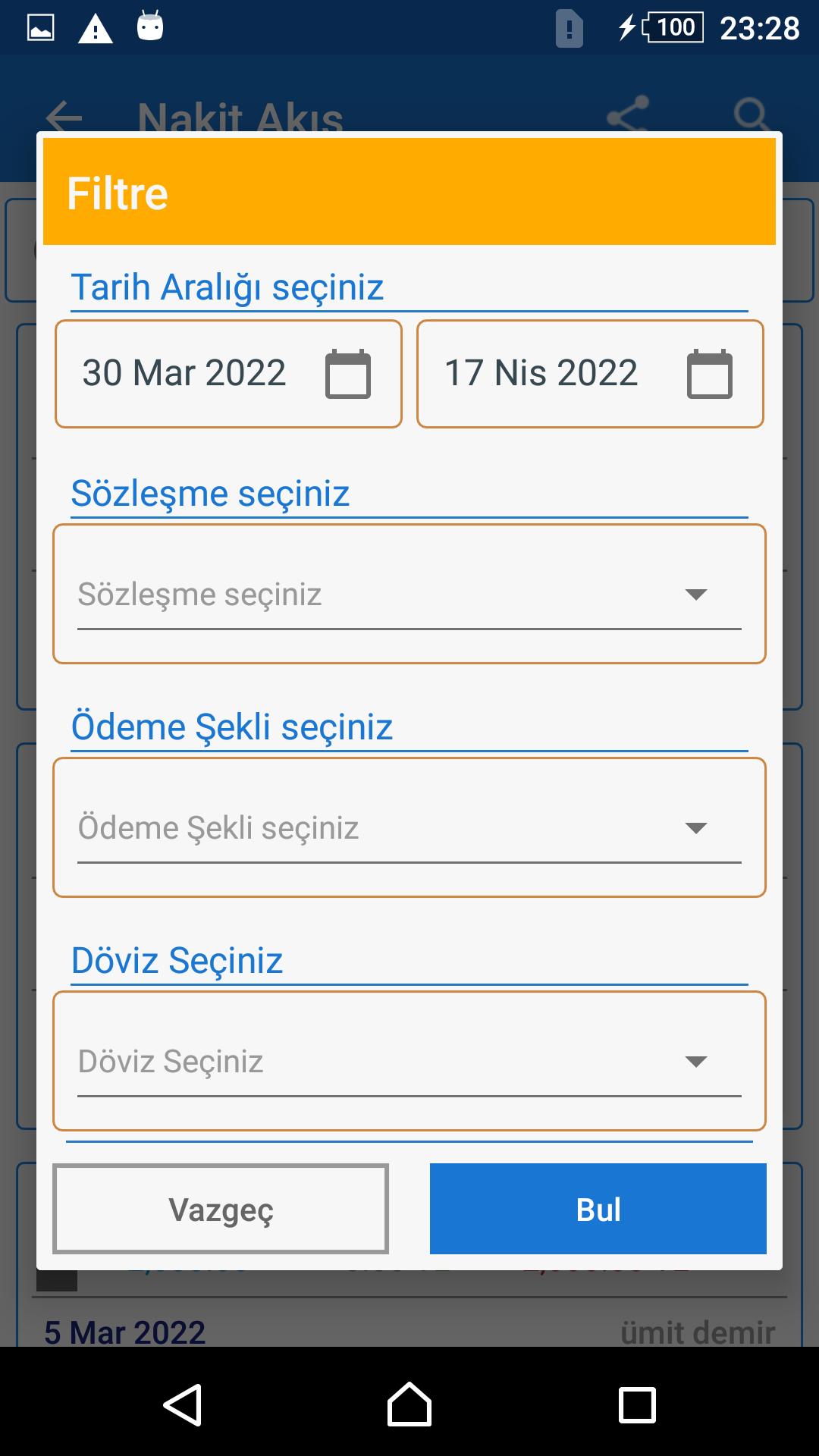The height and width of the screenshot is (1456, 819).
Task: Expand the Sözleşme seçiniz dropdown
Action: (409, 594)
